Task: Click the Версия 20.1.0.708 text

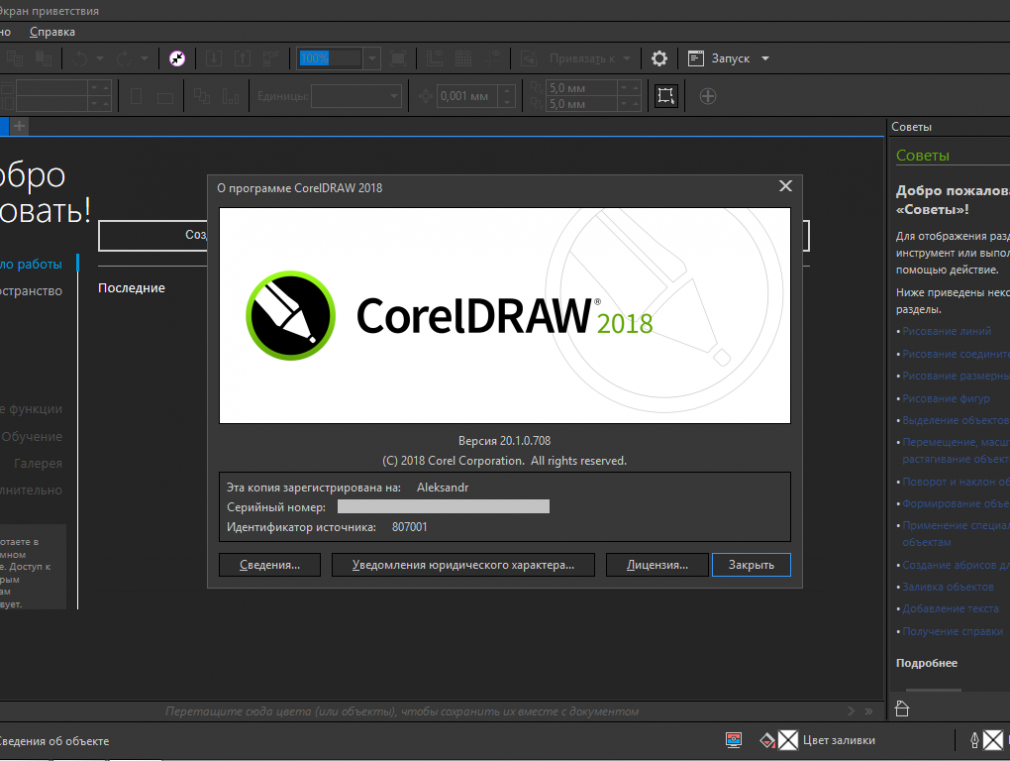Action: point(504,441)
